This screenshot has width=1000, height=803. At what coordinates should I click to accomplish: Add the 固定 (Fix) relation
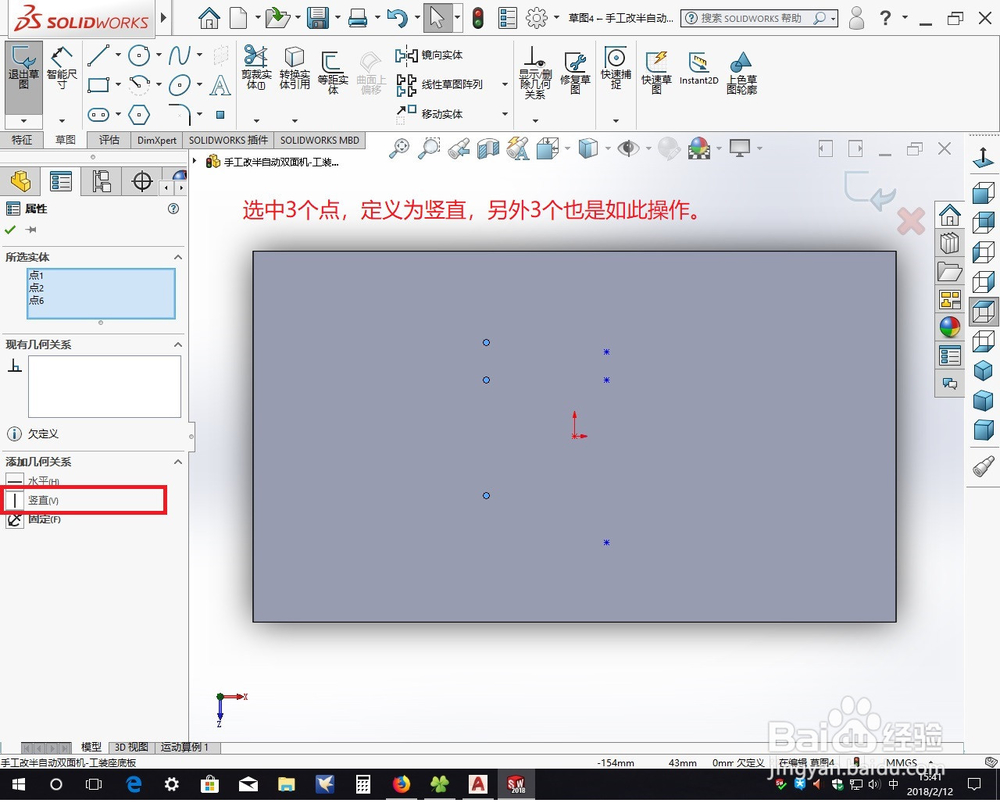(34, 519)
